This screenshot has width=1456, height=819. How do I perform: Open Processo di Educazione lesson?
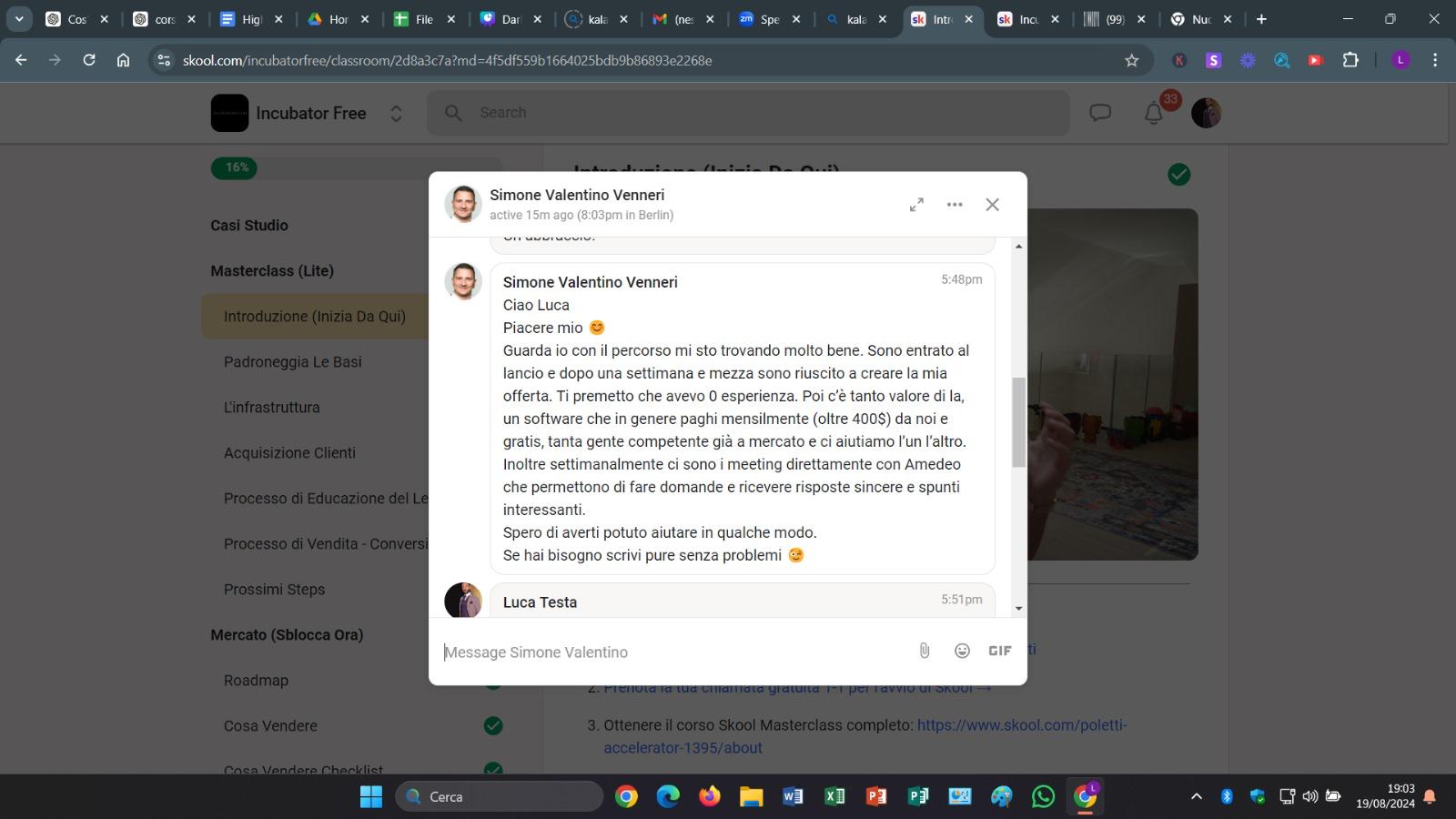pyautogui.click(x=326, y=498)
